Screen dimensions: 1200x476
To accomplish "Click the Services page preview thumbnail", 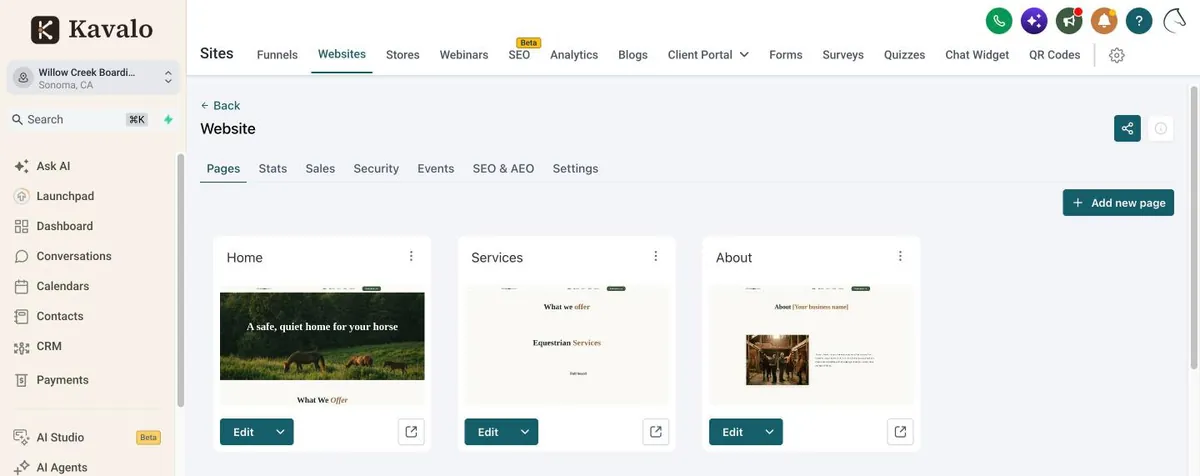I will click(567, 346).
